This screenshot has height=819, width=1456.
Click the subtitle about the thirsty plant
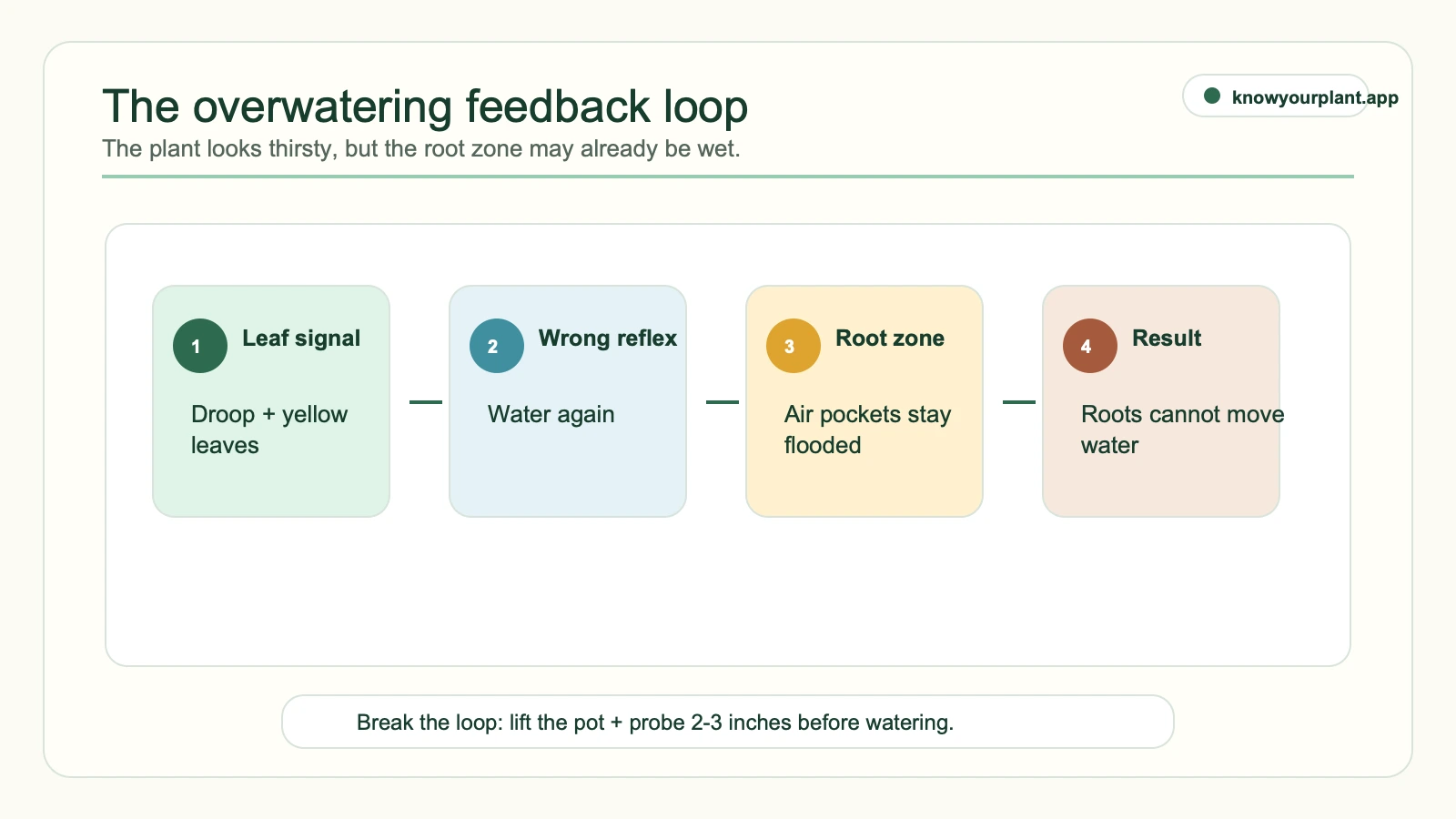click(x=421, y=149)
